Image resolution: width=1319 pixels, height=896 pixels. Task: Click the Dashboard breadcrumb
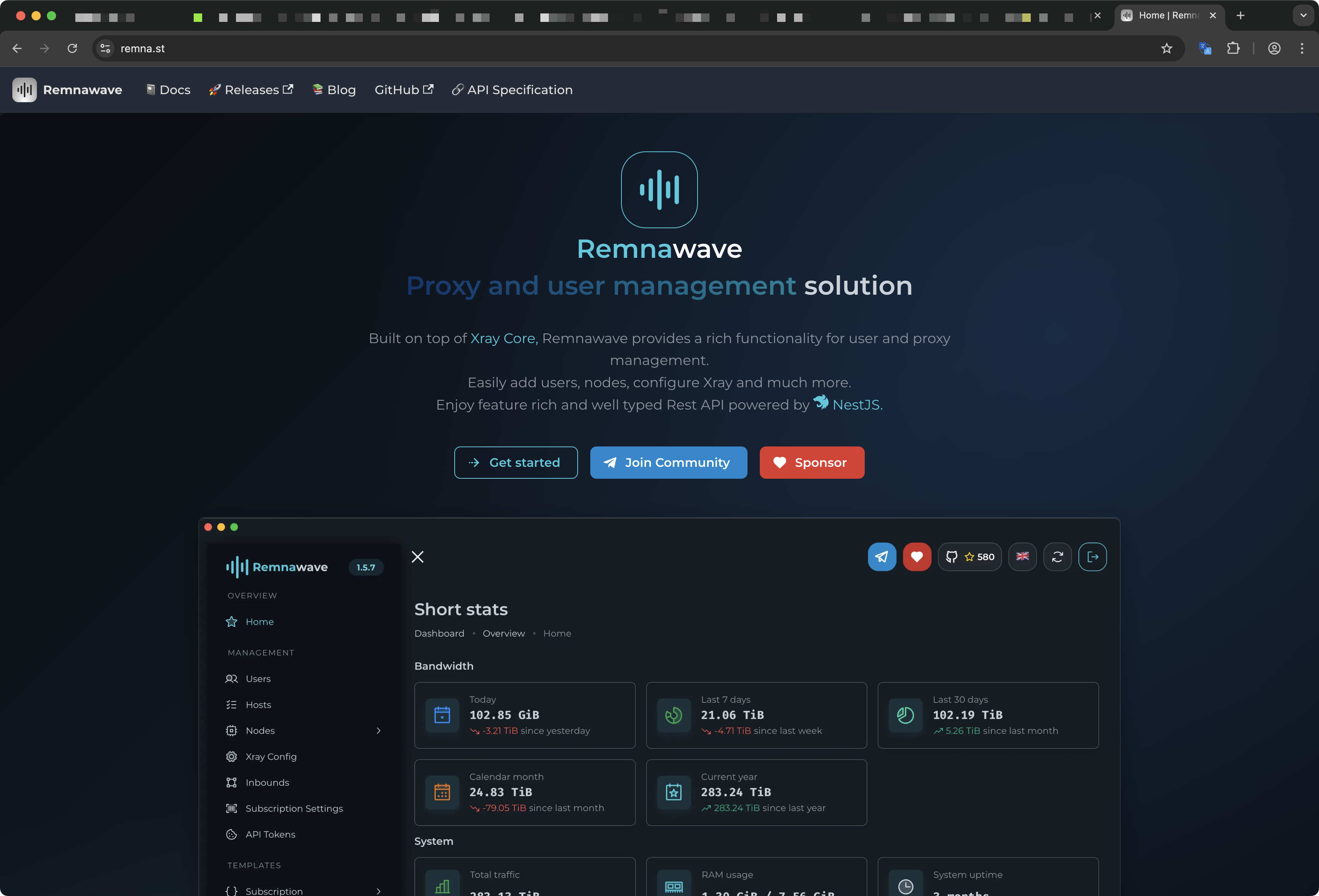439,633
